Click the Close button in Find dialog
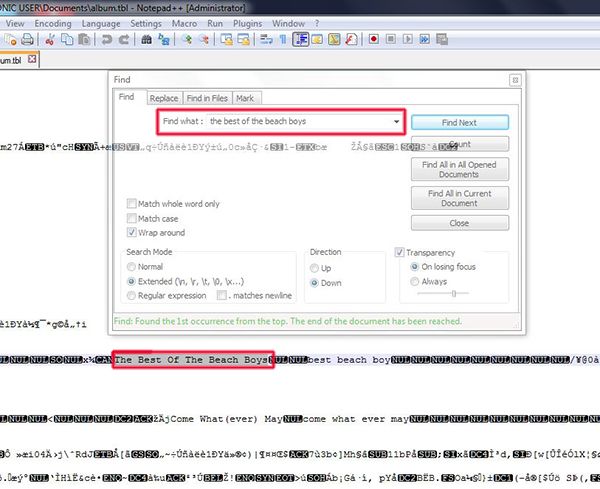The height and width of the screenshot is (489, 600). click(460, 223)
